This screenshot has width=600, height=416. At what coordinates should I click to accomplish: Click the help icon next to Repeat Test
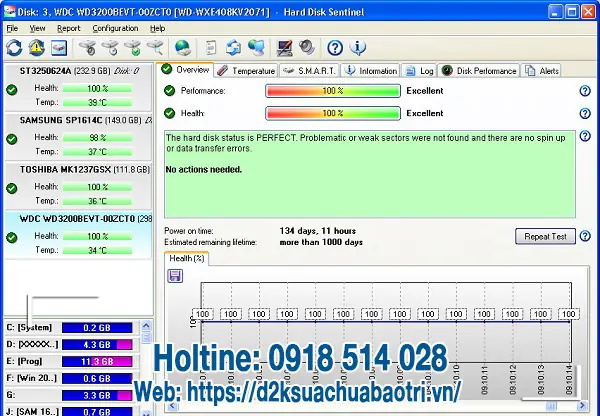585,236
